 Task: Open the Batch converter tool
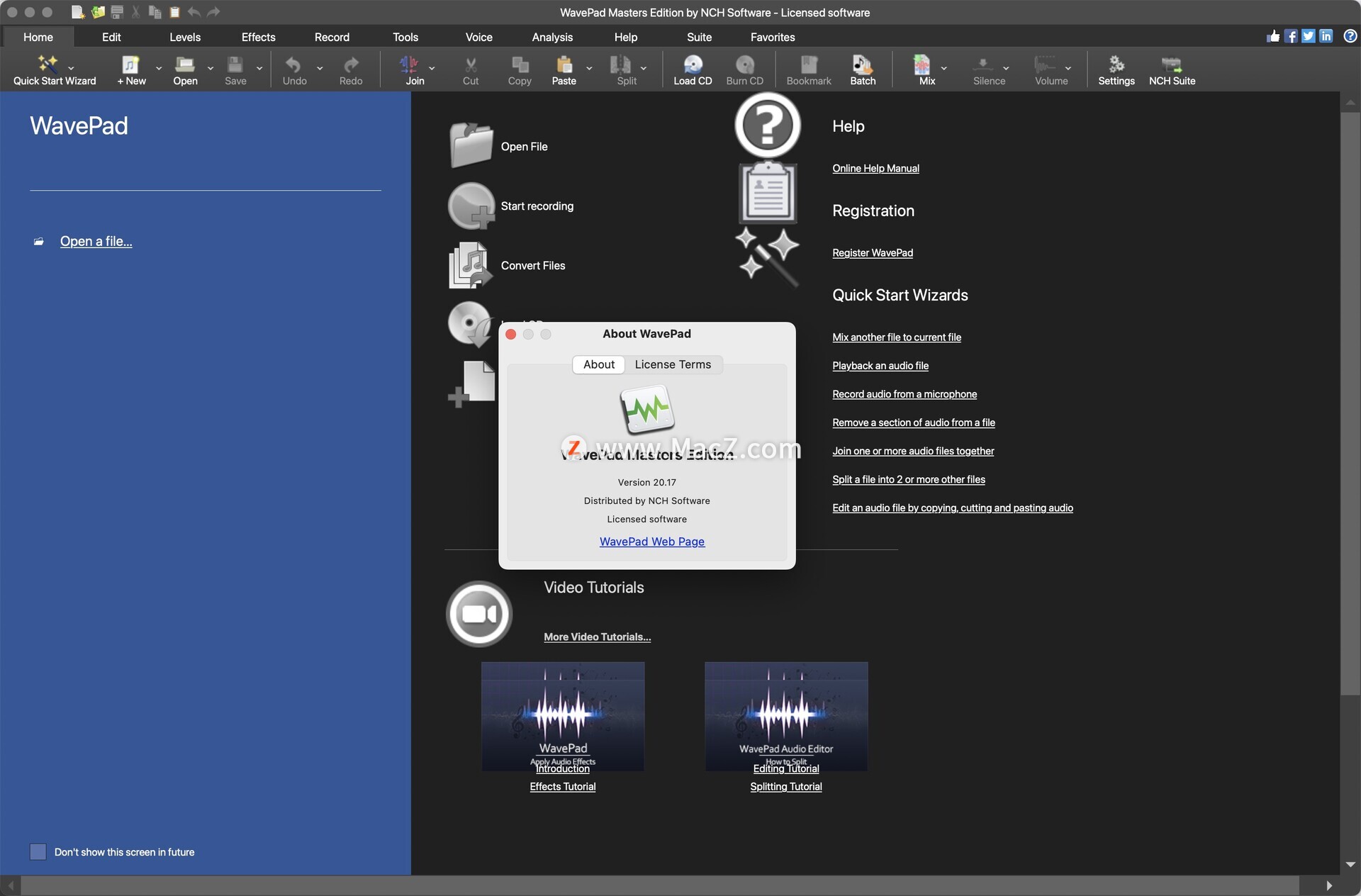point(862,65)
